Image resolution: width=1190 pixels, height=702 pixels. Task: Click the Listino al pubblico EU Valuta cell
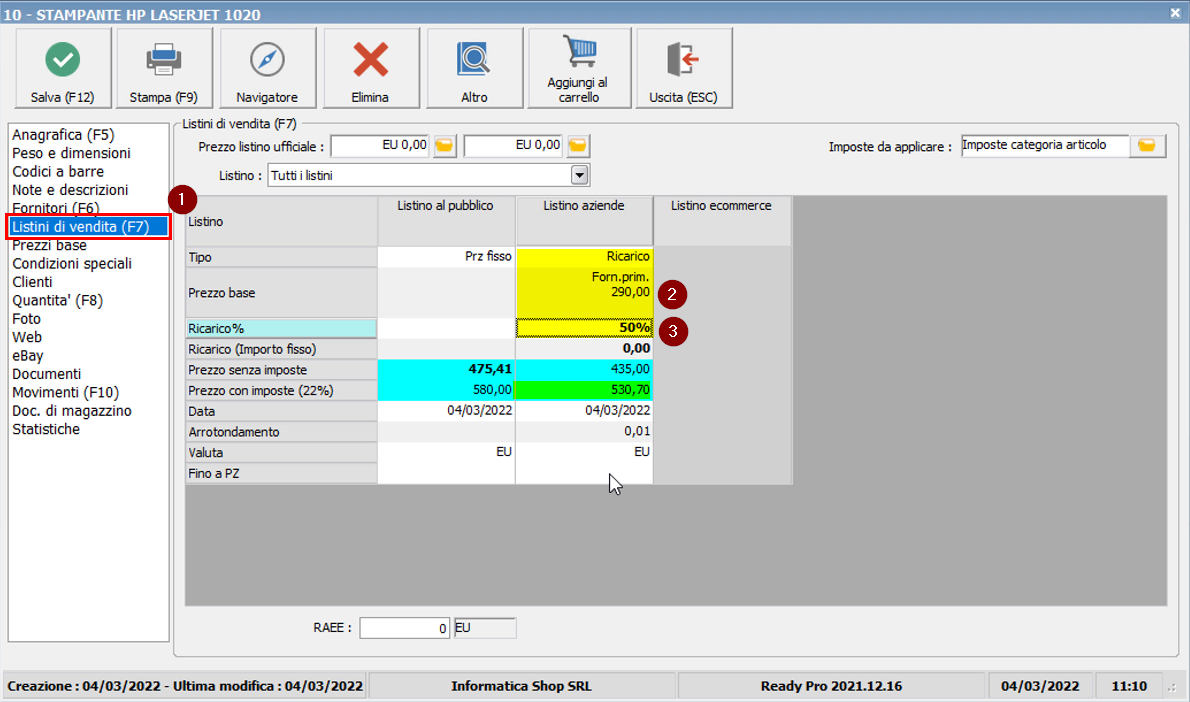pyautogui.click(x=446, y=452)
